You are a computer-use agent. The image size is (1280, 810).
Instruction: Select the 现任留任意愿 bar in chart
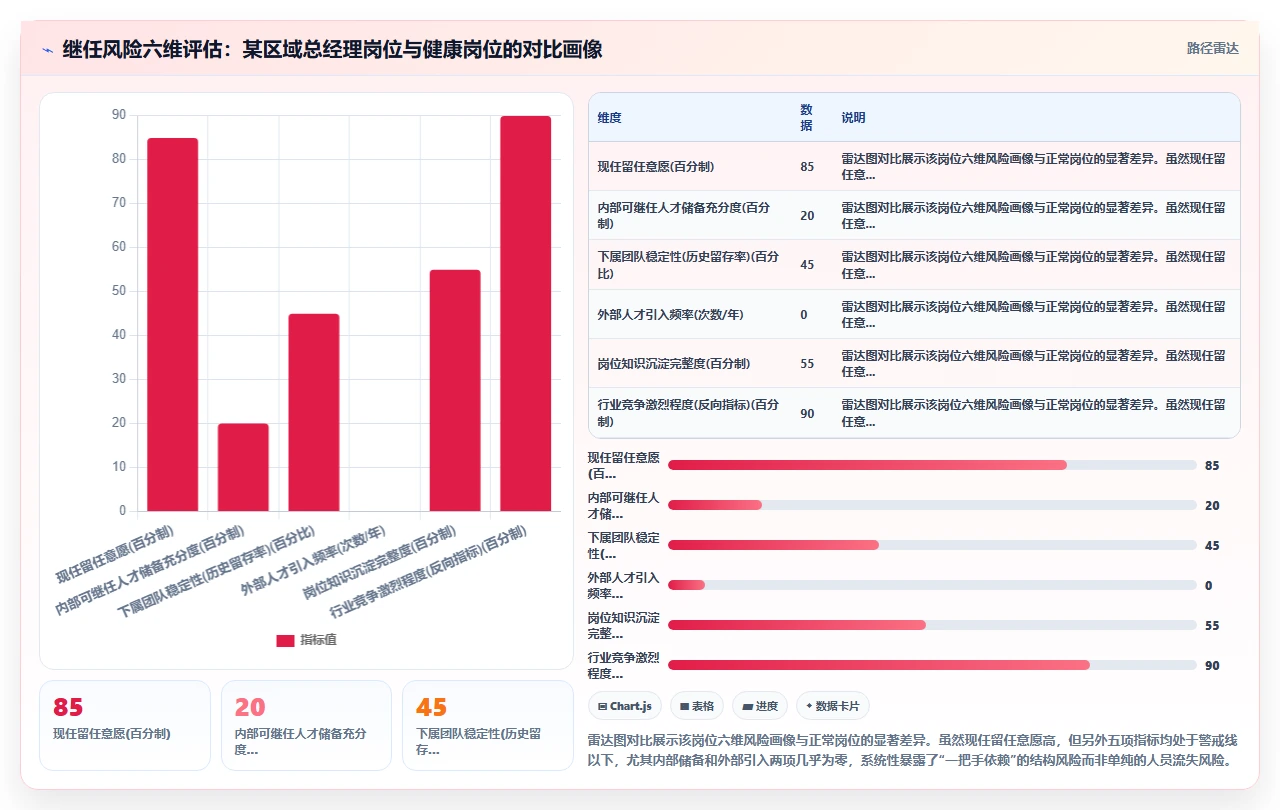click(173, 325)
